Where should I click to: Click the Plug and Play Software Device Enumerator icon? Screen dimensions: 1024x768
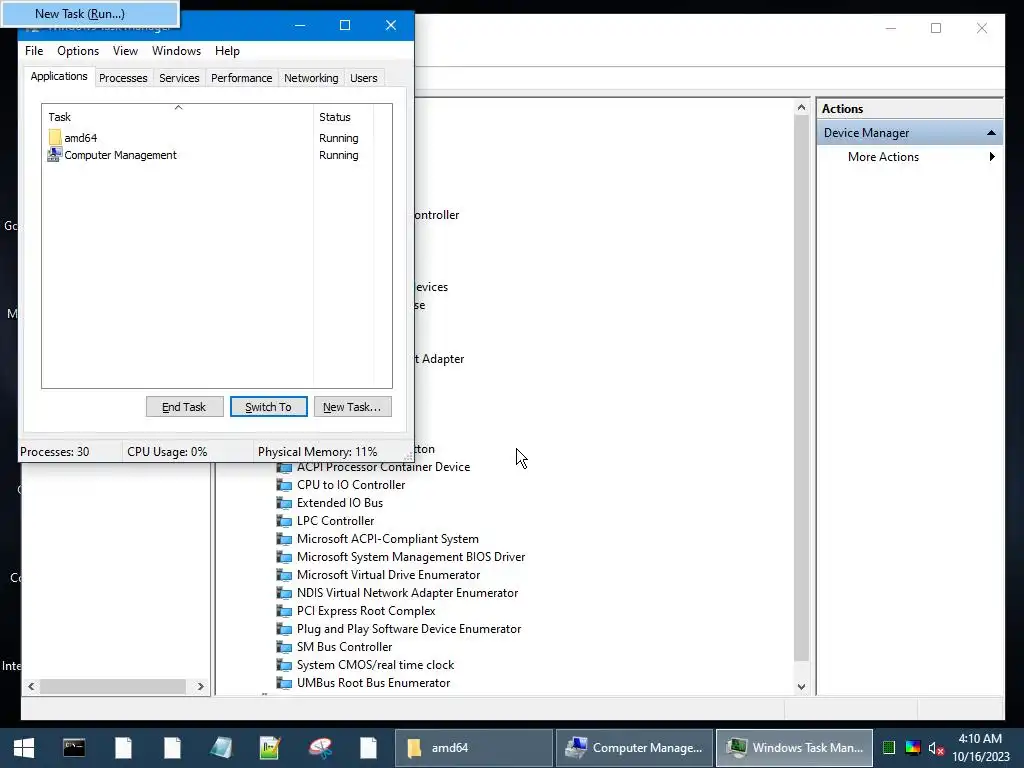click(x=284, y=629)
